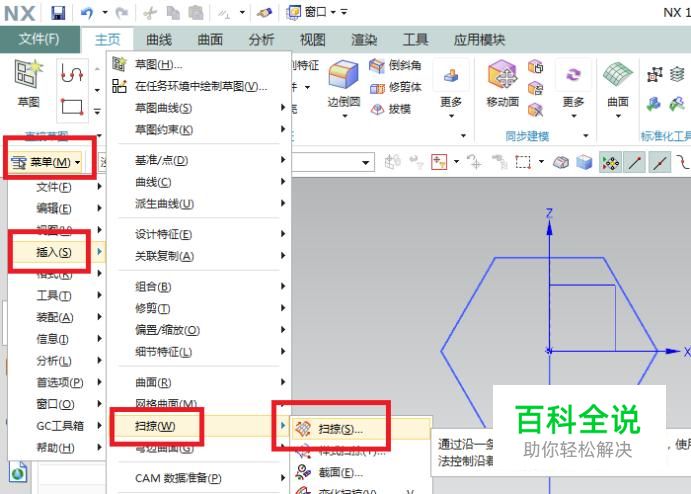This screenshot has width=691, height=494.
Task: Select the profile curve sketch tool
Action: 72,72
